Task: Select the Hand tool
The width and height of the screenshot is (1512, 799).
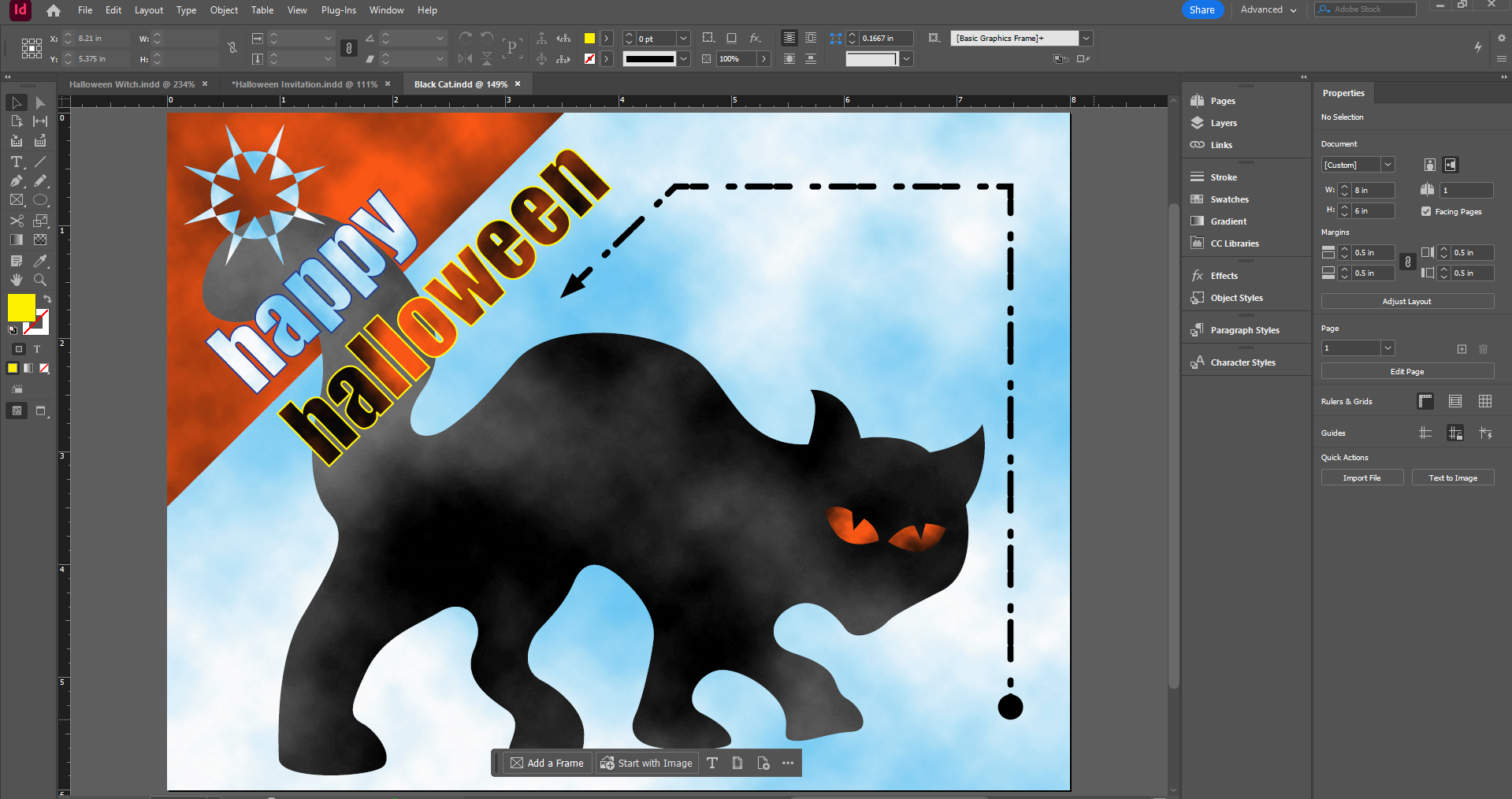Action: pos(17,280)
